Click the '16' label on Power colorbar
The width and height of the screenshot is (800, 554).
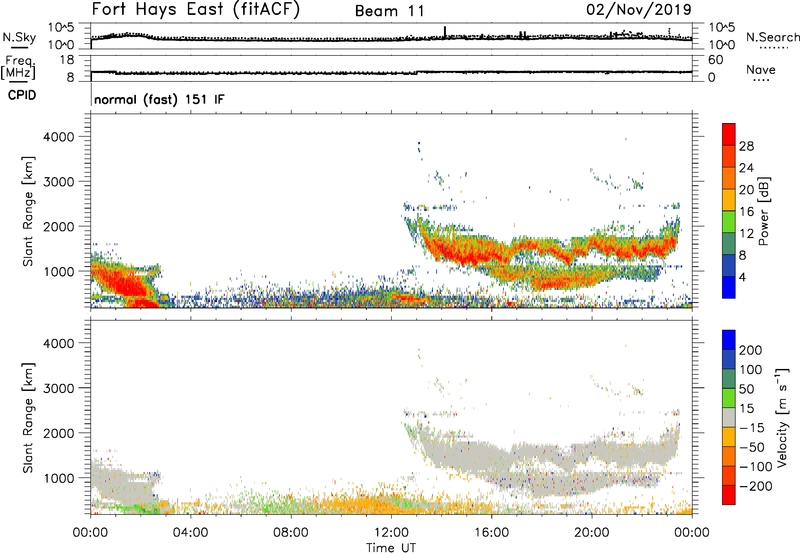click(x=746, y=212)
